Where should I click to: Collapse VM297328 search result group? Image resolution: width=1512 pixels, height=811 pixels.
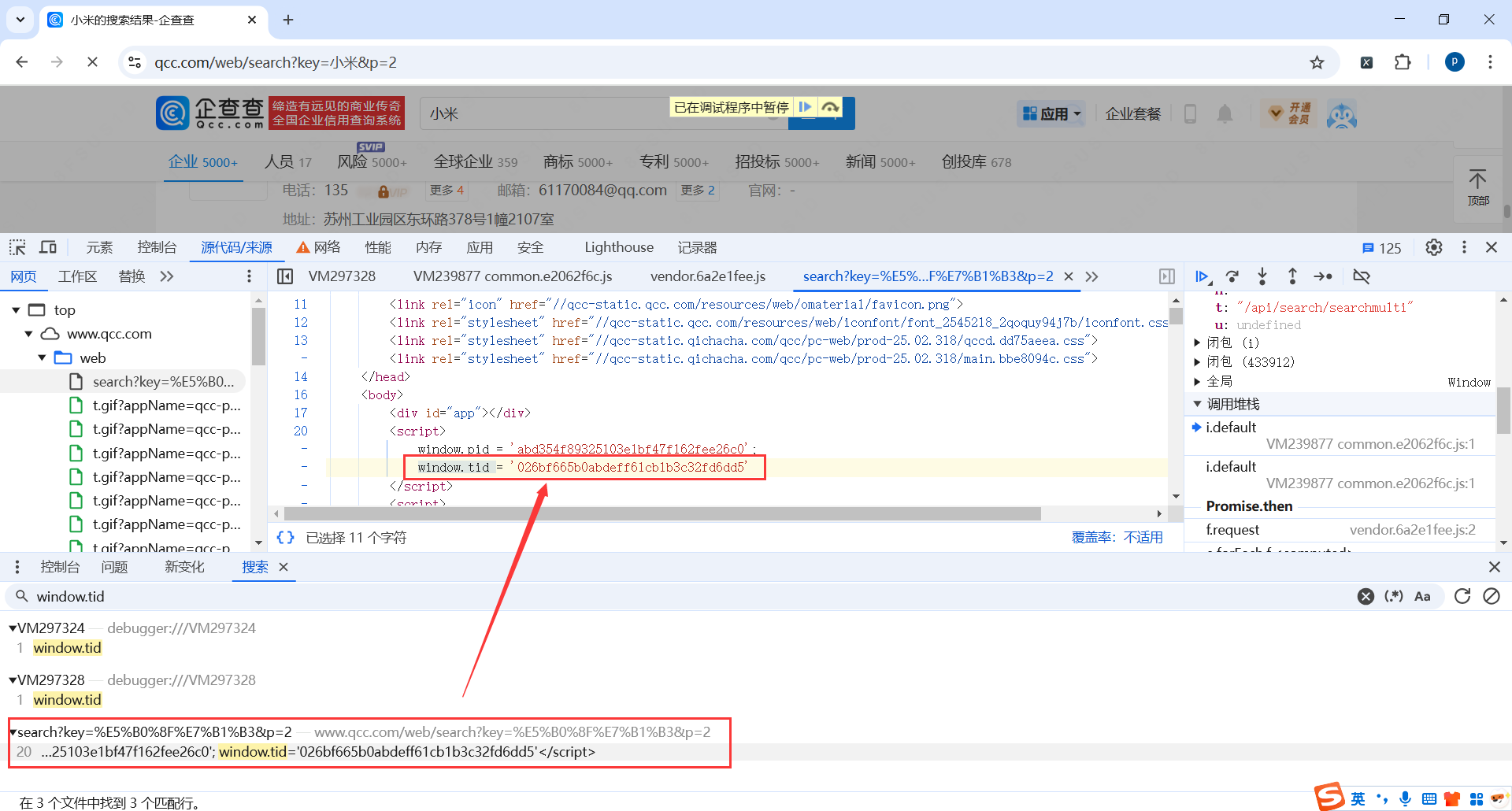coord(13,680)
